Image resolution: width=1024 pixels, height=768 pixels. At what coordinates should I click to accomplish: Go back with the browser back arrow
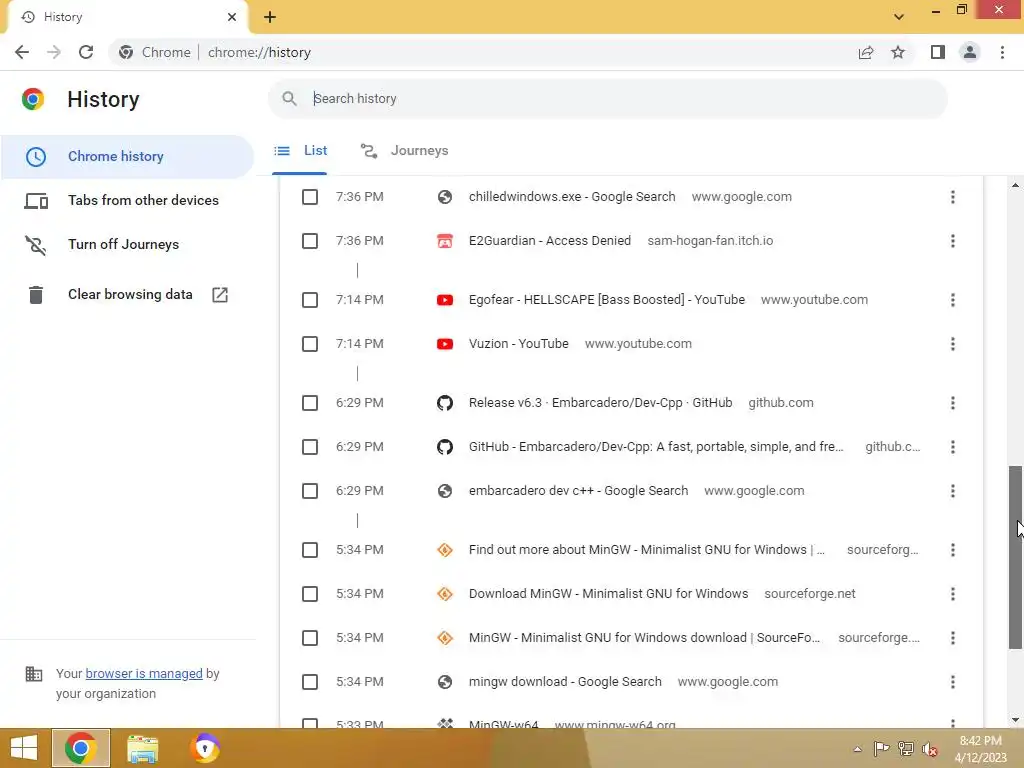tap(22, 52)
